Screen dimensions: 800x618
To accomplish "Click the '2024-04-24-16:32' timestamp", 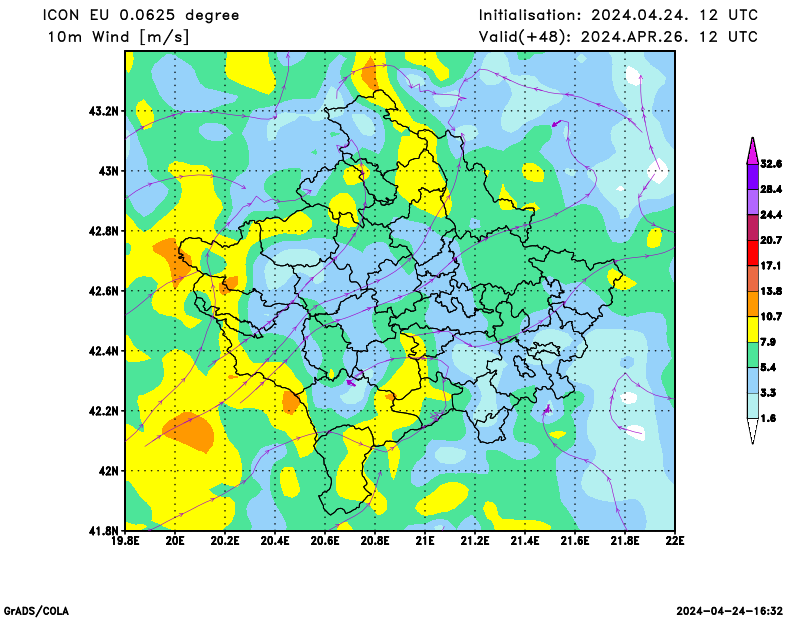I will 730,611.
